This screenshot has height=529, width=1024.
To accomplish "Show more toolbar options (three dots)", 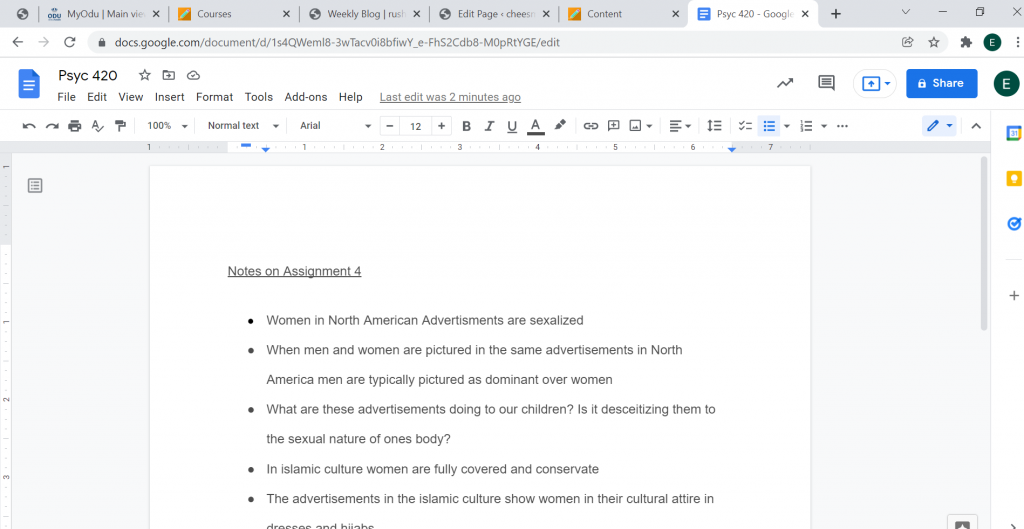I will 842,126.
